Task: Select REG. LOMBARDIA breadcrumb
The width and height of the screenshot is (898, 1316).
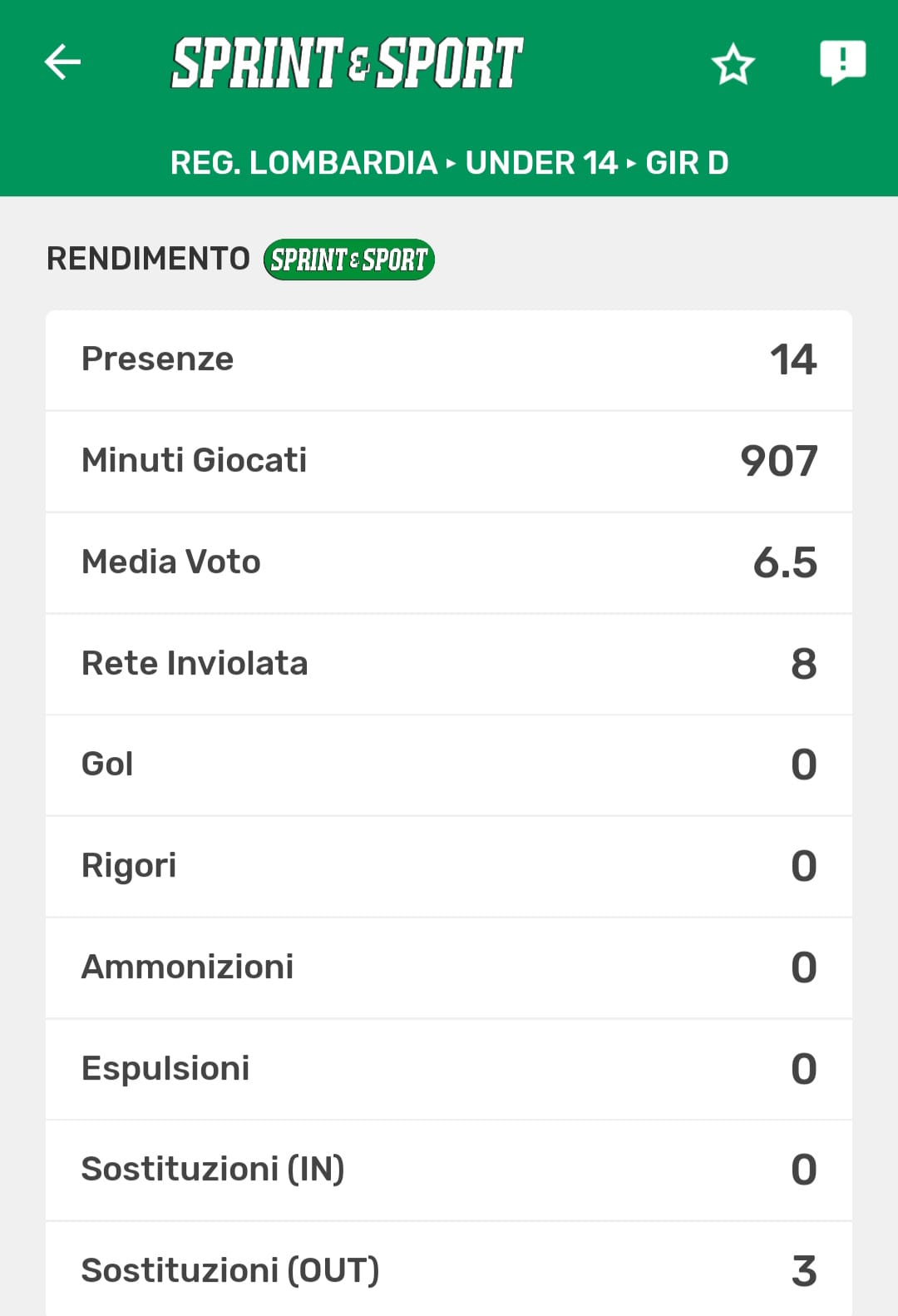Action: (x=303, y=163)
